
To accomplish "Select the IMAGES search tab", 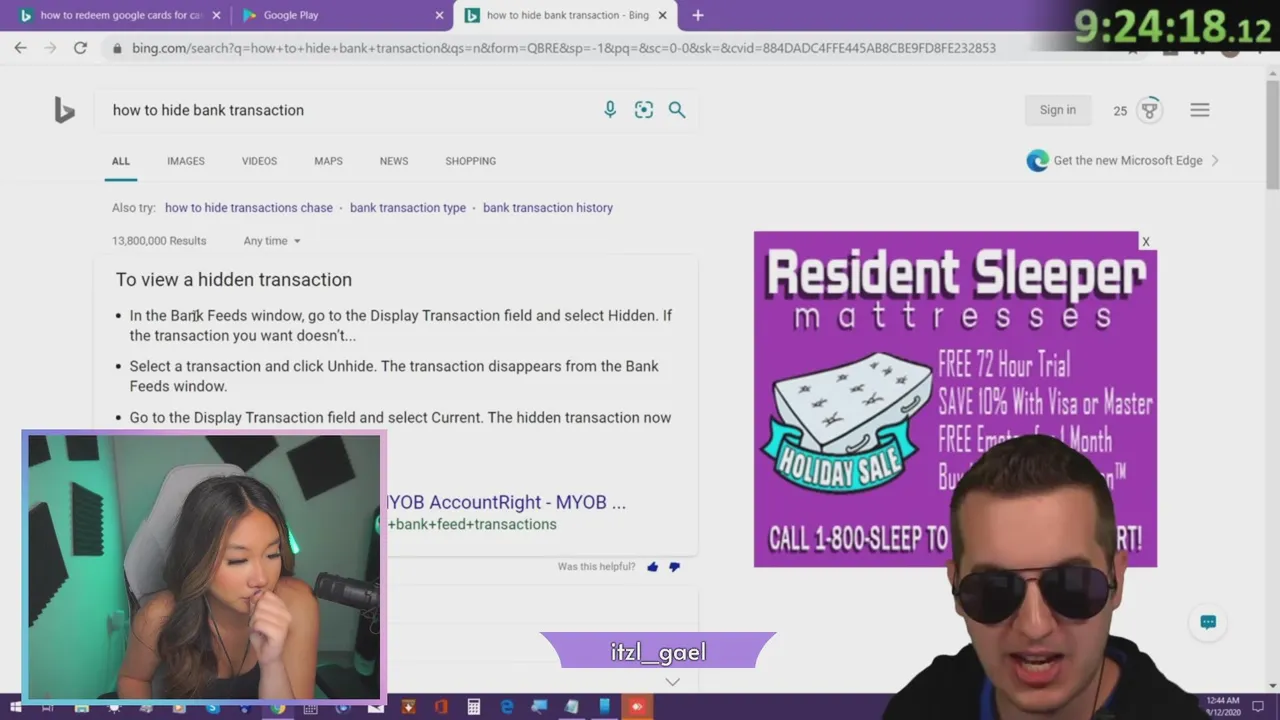I will tap(186, 161).
